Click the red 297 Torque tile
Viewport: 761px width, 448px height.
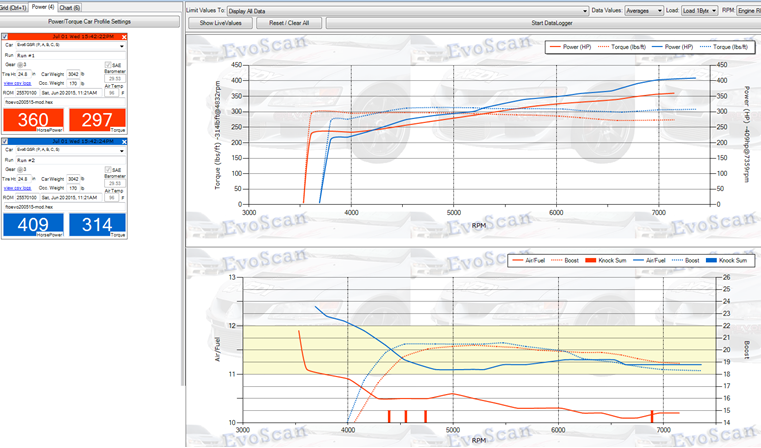point(97,119)
